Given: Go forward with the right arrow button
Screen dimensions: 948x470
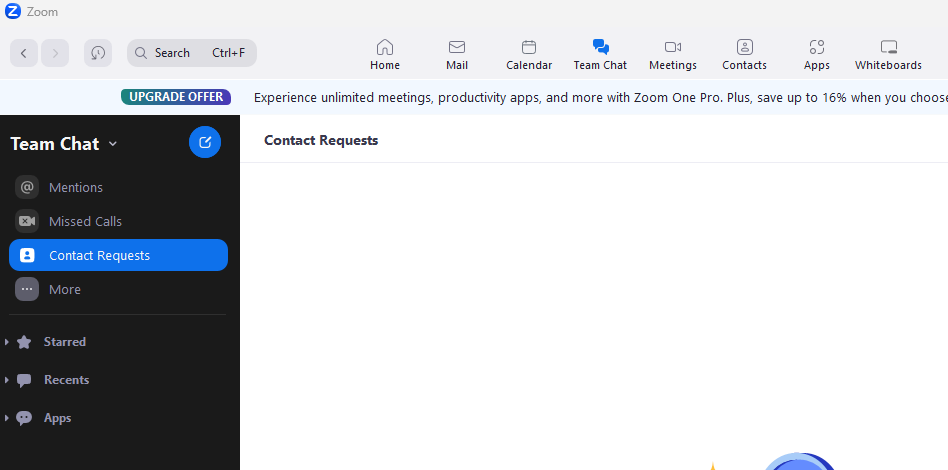Looking at the screenshot, I should [55, 53].
